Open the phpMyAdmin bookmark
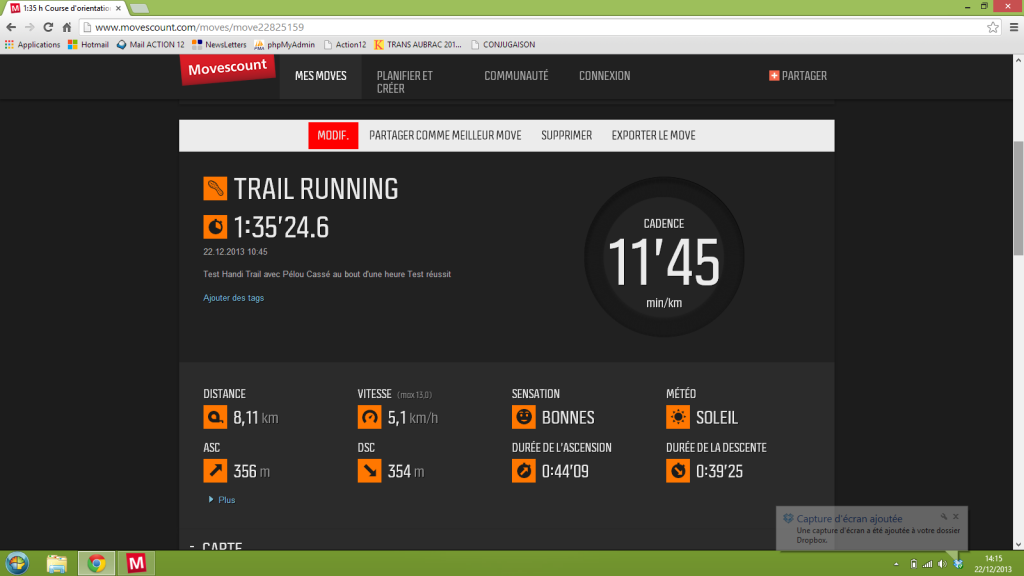Image resolution: width=1024 pixels, height=576 pixels. (285, 44)
